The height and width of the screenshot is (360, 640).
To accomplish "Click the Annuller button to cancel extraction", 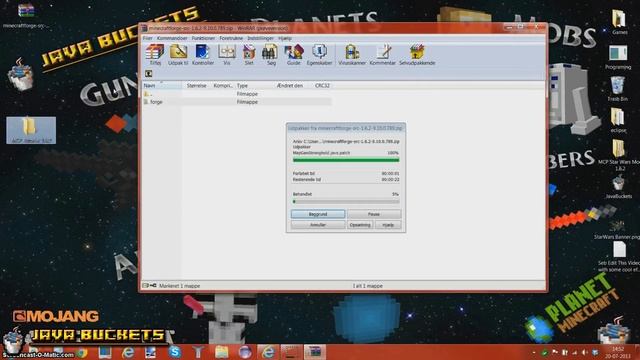I will click(x=318, y=225).
